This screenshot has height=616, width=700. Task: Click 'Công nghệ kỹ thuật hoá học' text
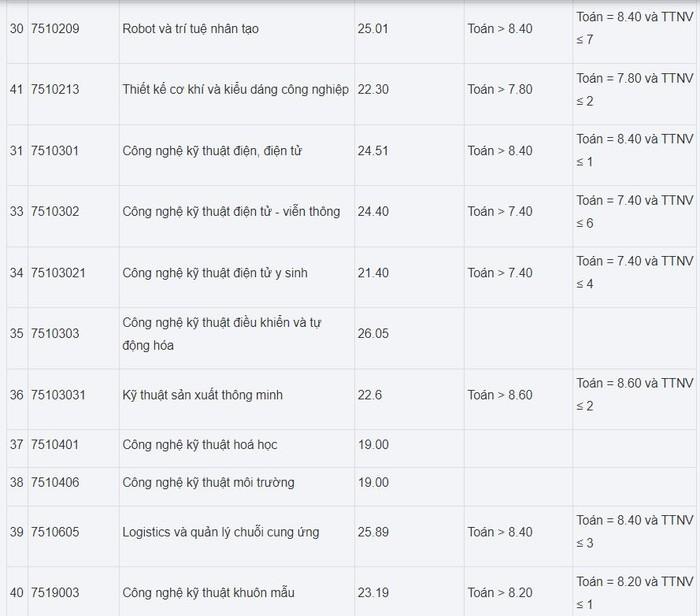[x=197, y=444]
